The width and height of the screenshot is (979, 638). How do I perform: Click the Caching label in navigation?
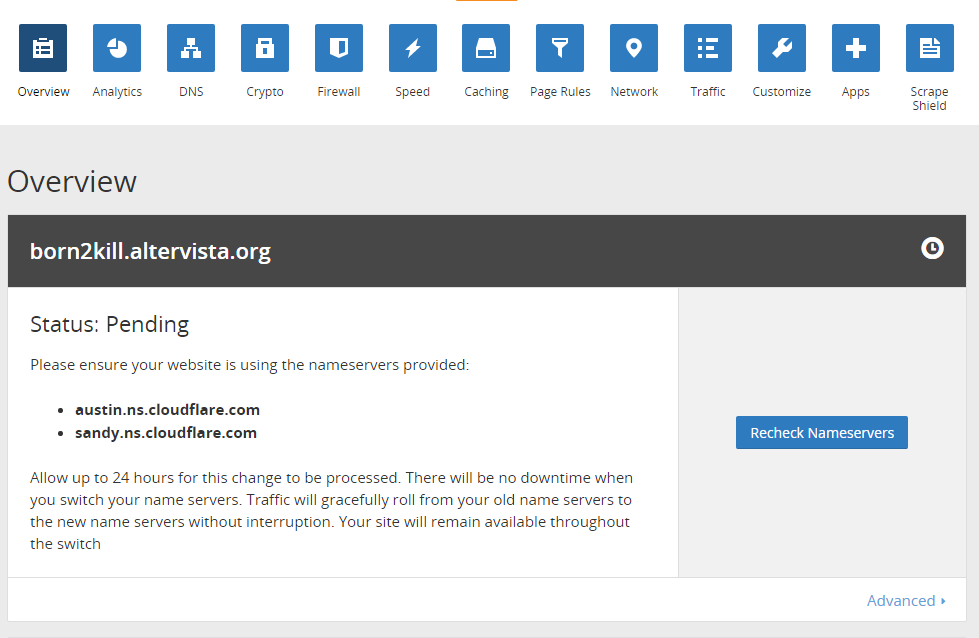[x=486, y=92]
